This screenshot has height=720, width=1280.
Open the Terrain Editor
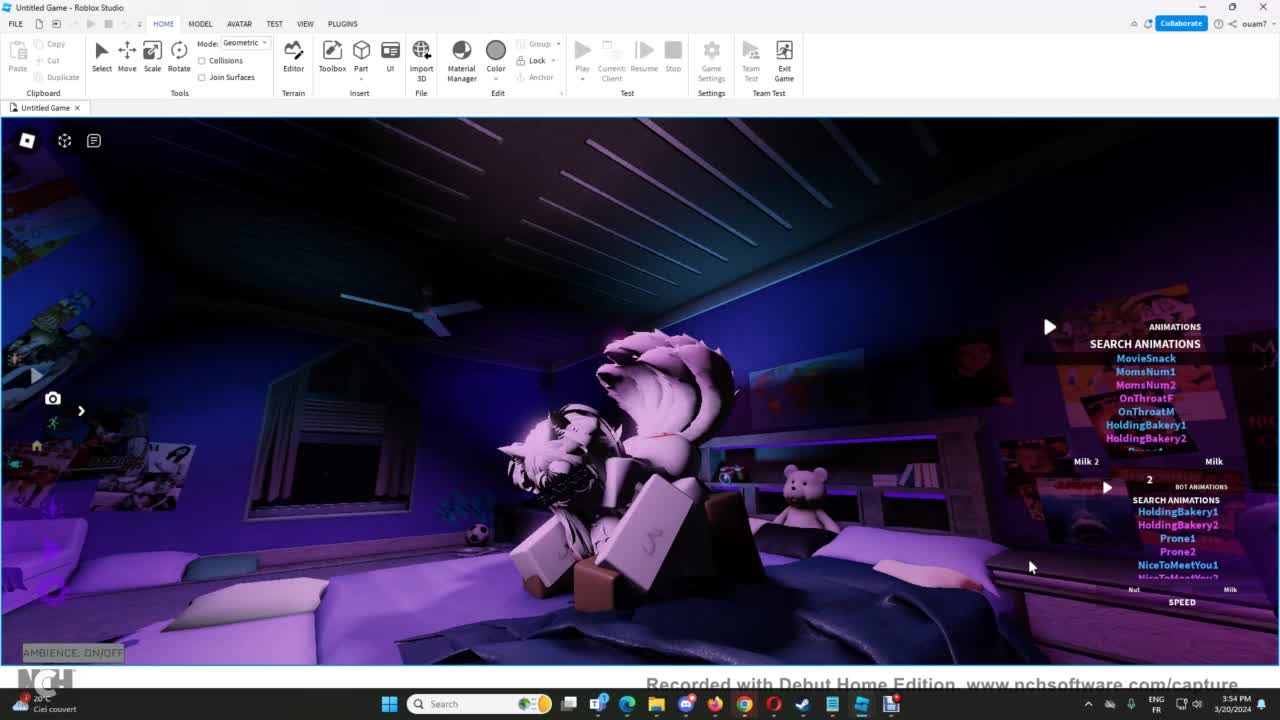(293, 56)
